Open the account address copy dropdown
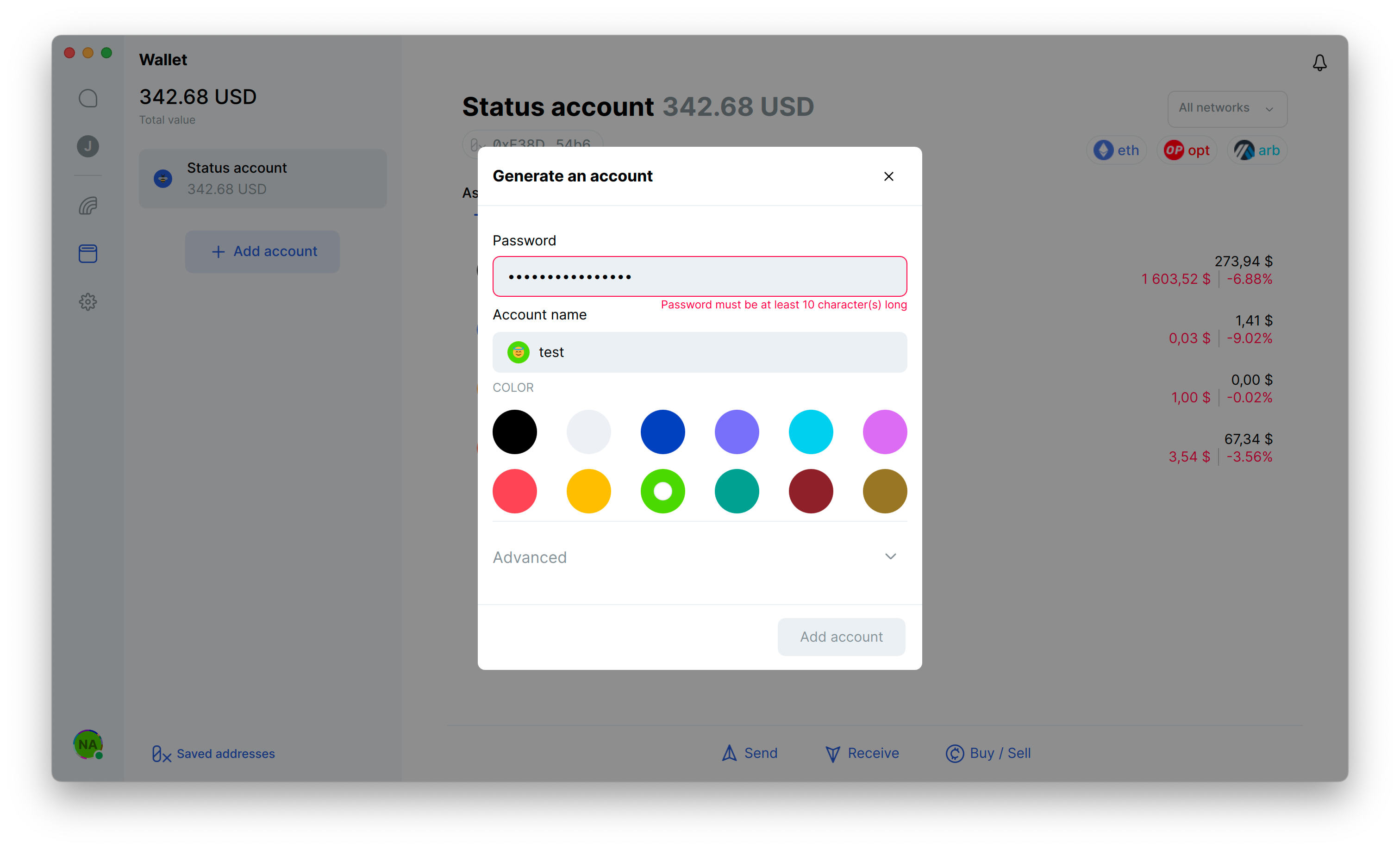The image size is (1400, 850). [532, 144]
